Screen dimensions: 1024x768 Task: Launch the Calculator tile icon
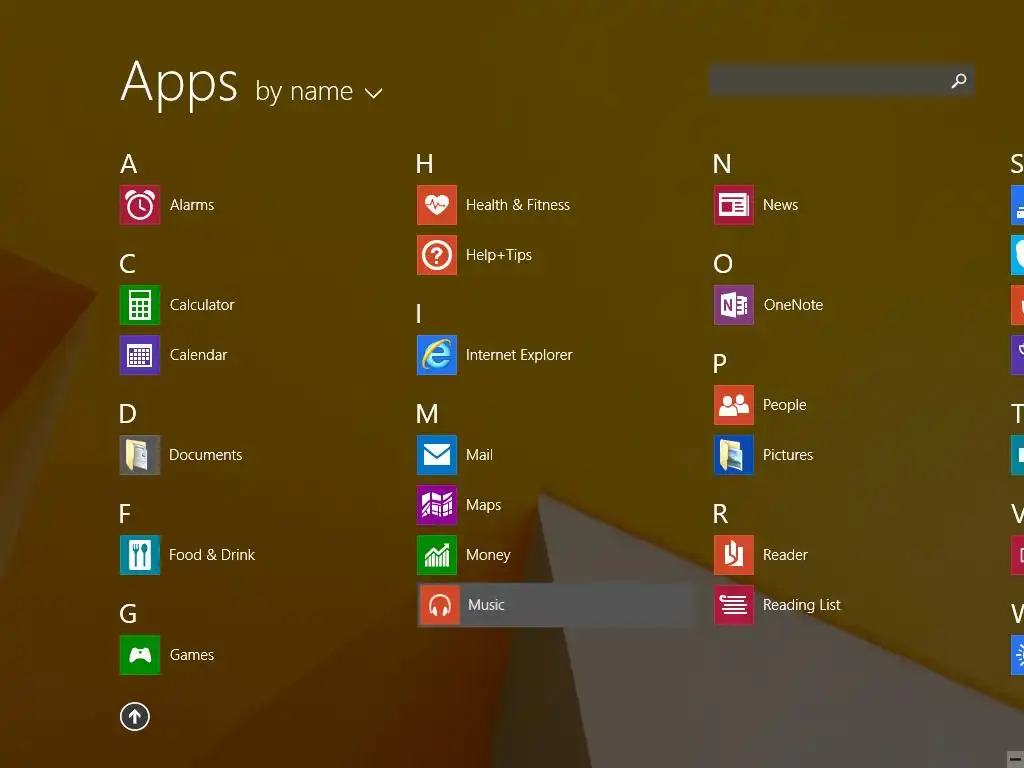(x=140, y=305)
